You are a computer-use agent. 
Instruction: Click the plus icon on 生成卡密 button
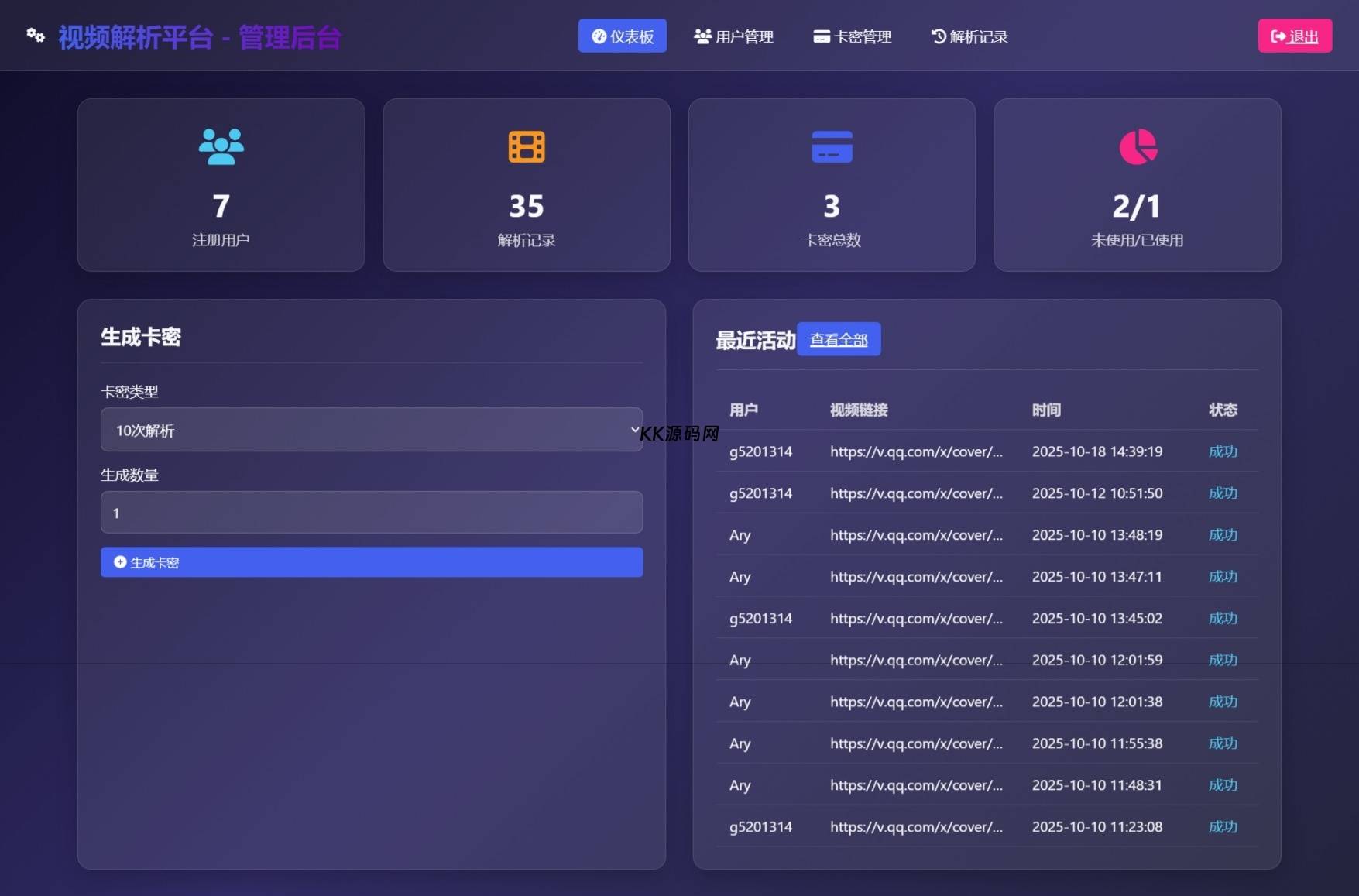(x=120, y=562)
